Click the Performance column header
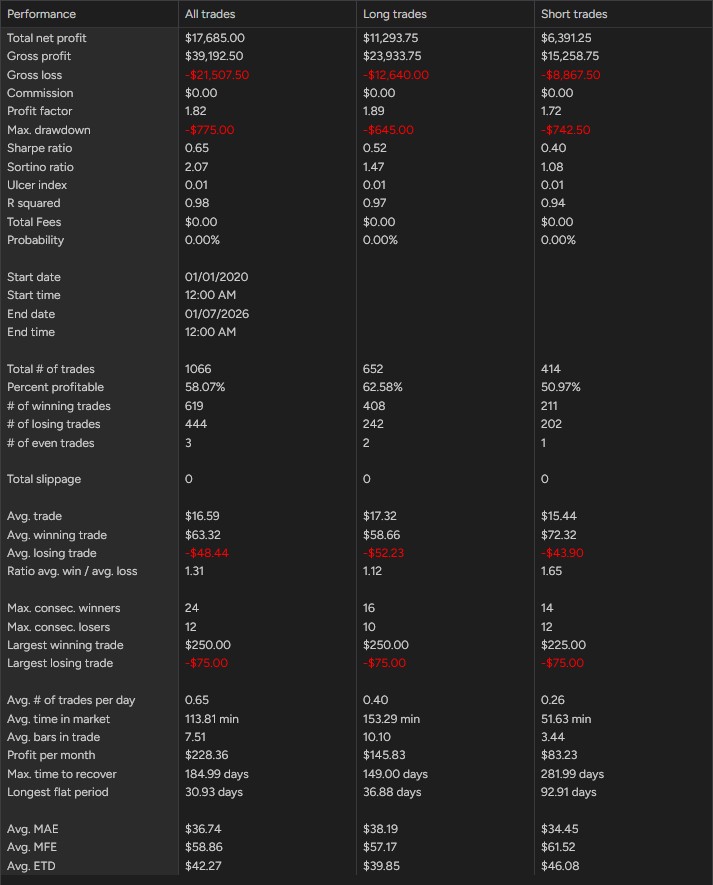 click(x=41, y=14)
